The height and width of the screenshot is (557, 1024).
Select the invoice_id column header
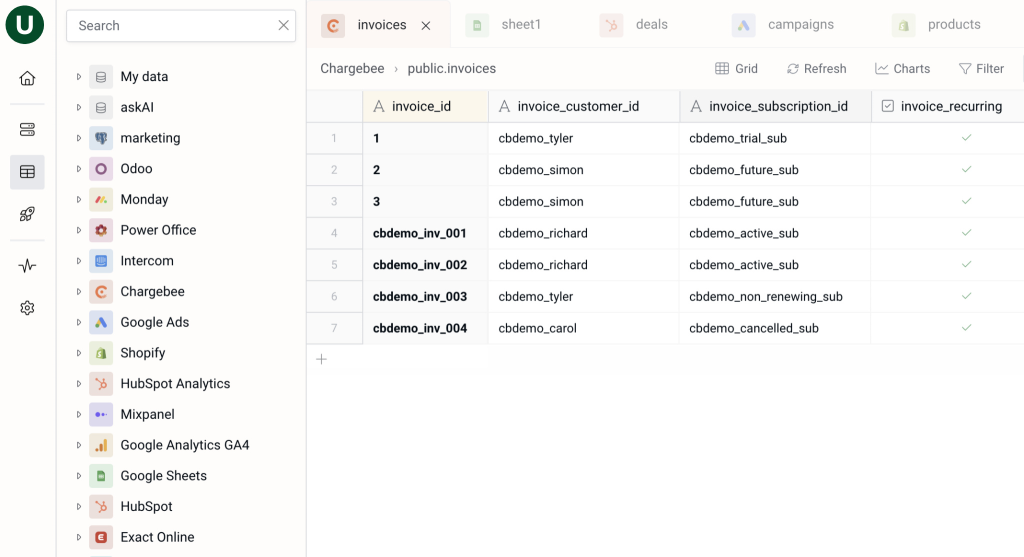(x=426, y=106)
